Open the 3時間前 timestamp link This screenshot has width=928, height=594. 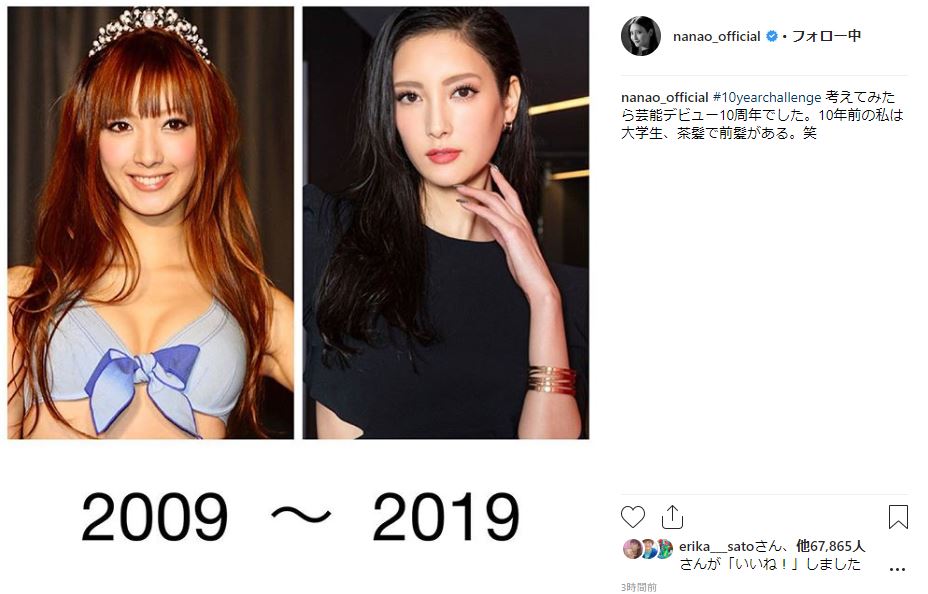tap(639, 587)
